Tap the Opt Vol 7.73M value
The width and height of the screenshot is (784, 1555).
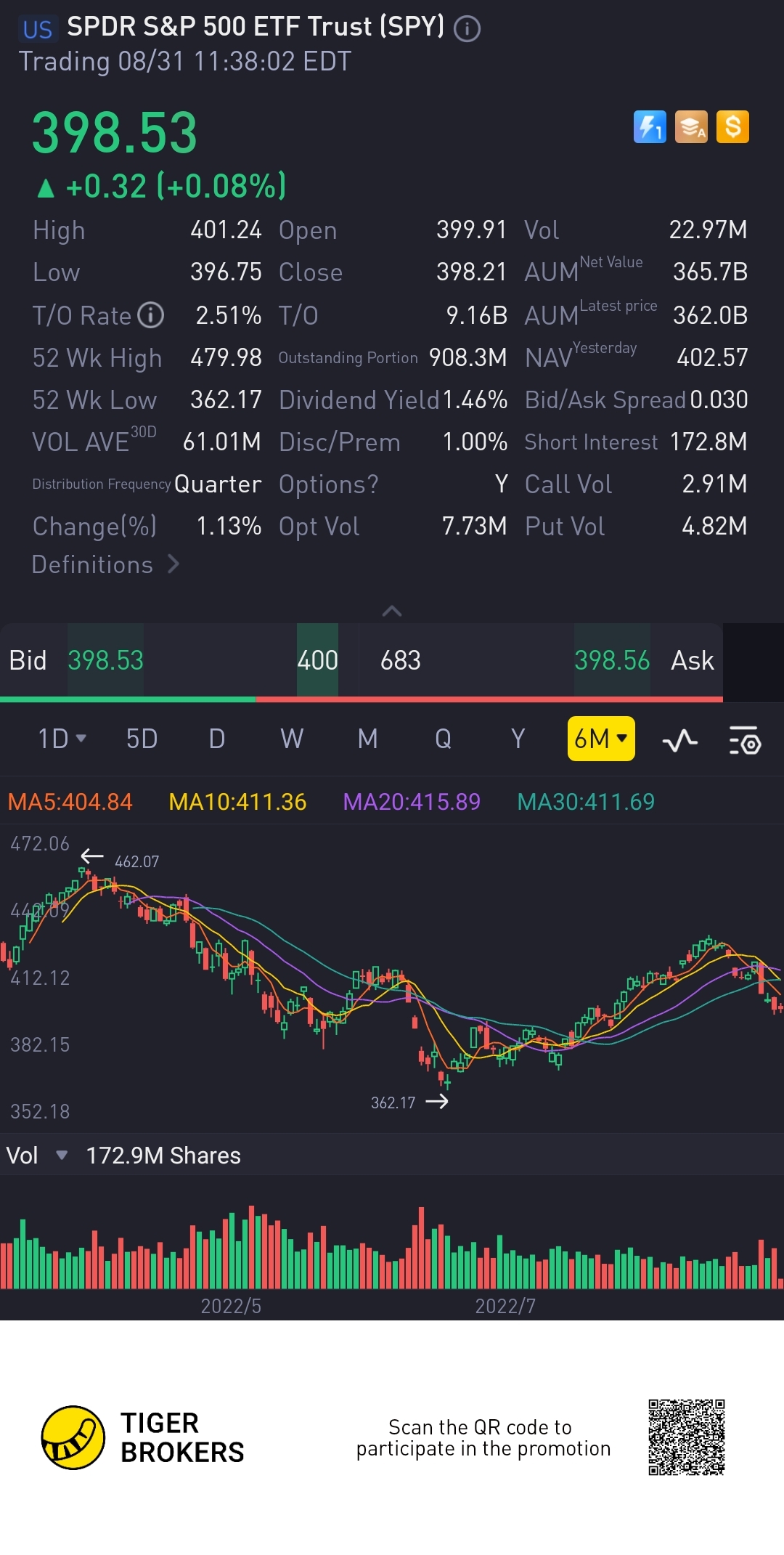tap(474, 526)
